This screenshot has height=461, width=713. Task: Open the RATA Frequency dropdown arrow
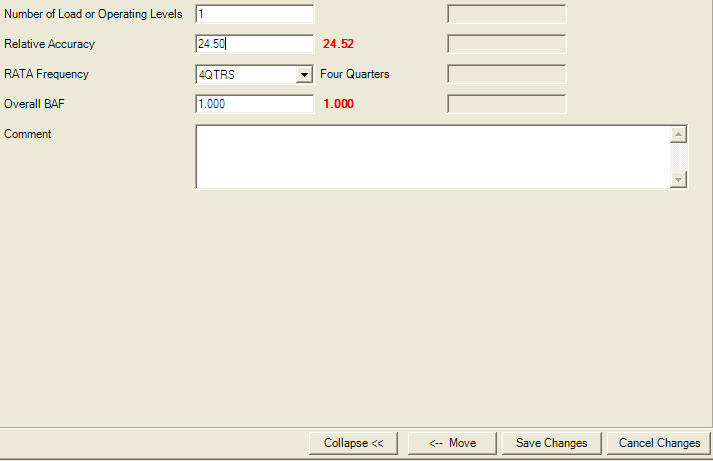pyautogui.click(x=304, y=74)
